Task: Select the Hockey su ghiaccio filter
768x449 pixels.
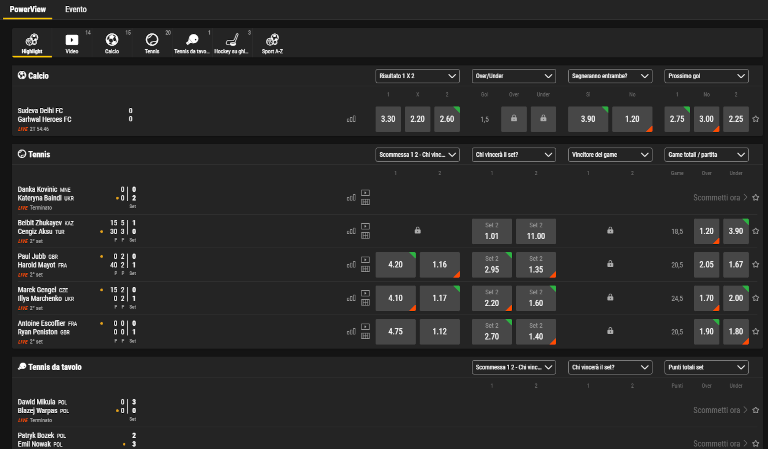Action: (231, 42)
